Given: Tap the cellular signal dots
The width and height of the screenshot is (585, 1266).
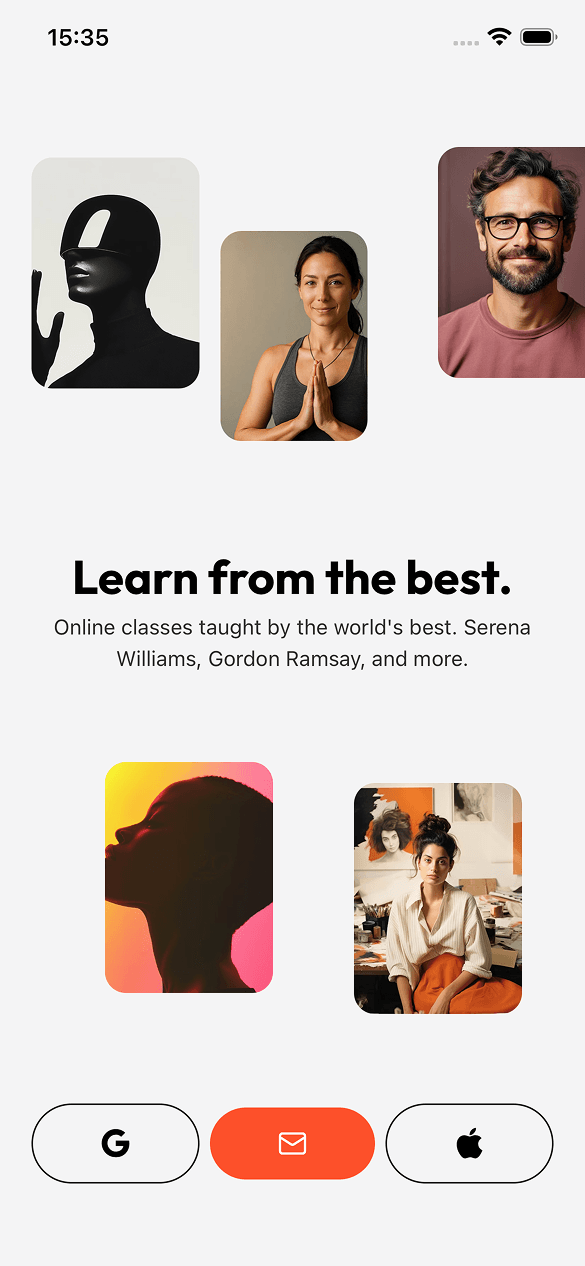Looking at the screenshot, I should pos(466,43).
